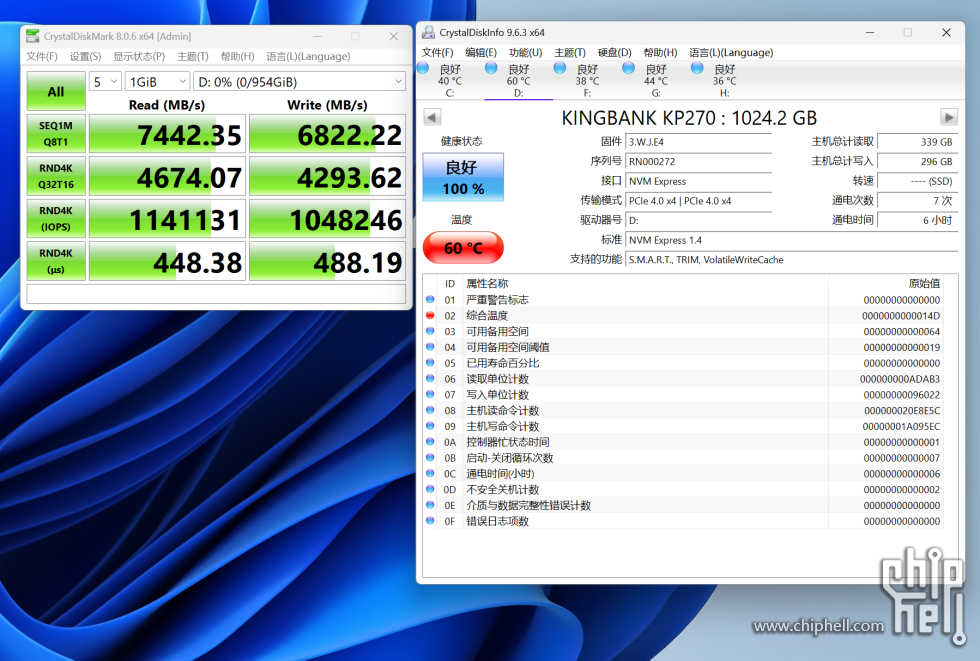Click red status dot for 02 综合温度
The width and height of the screenshot is (980, 661).
tap(430, 315)
